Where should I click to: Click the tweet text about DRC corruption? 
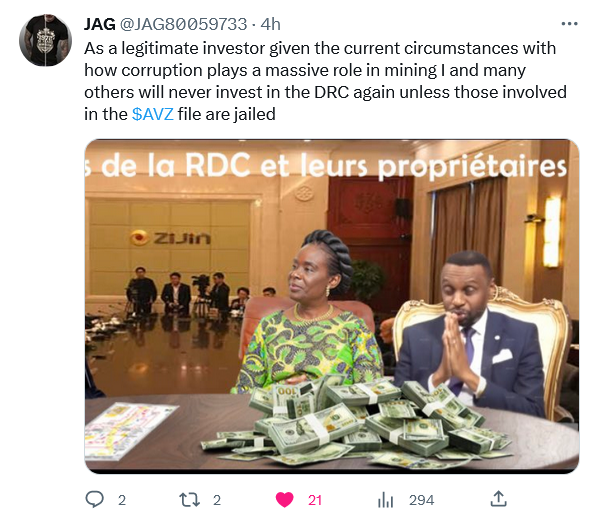[325, 81]
